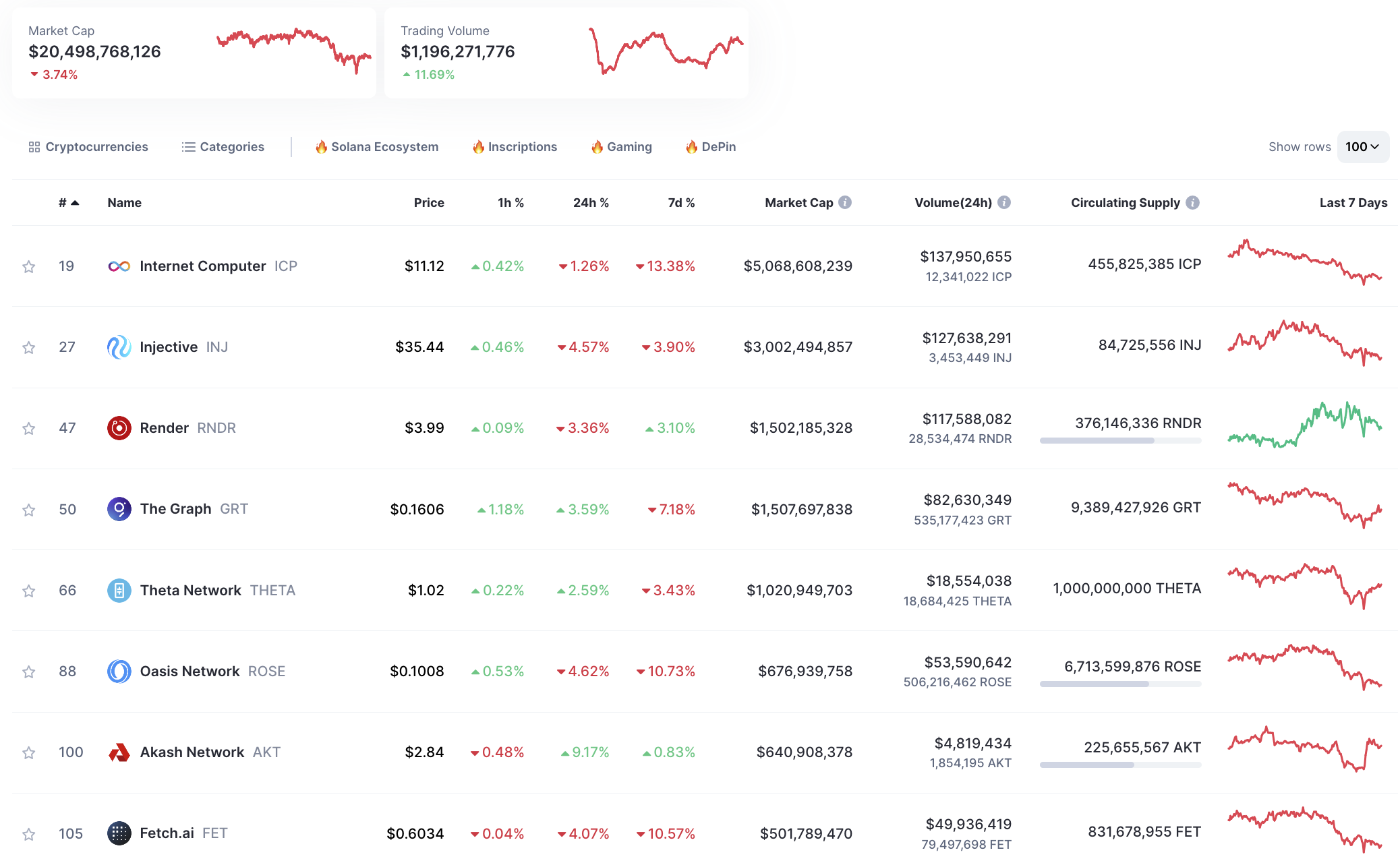Sort by Market Cap column header
The height and width of the screenshot is (867, 1400).
[x=799, y=203]
